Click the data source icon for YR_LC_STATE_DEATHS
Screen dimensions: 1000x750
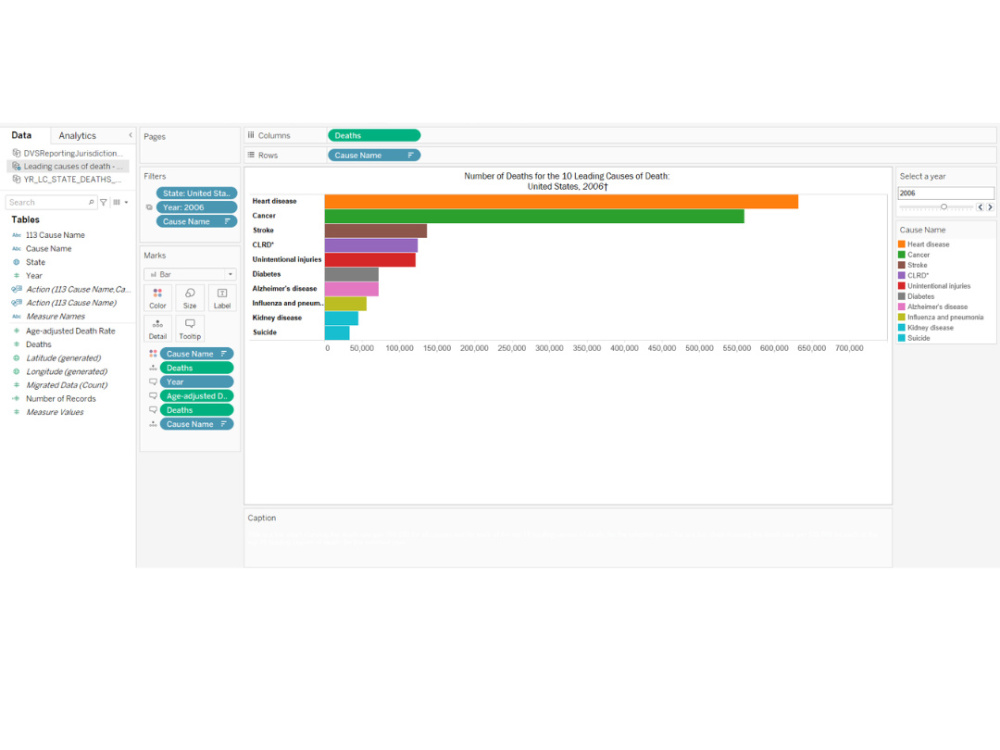[17, 178]
